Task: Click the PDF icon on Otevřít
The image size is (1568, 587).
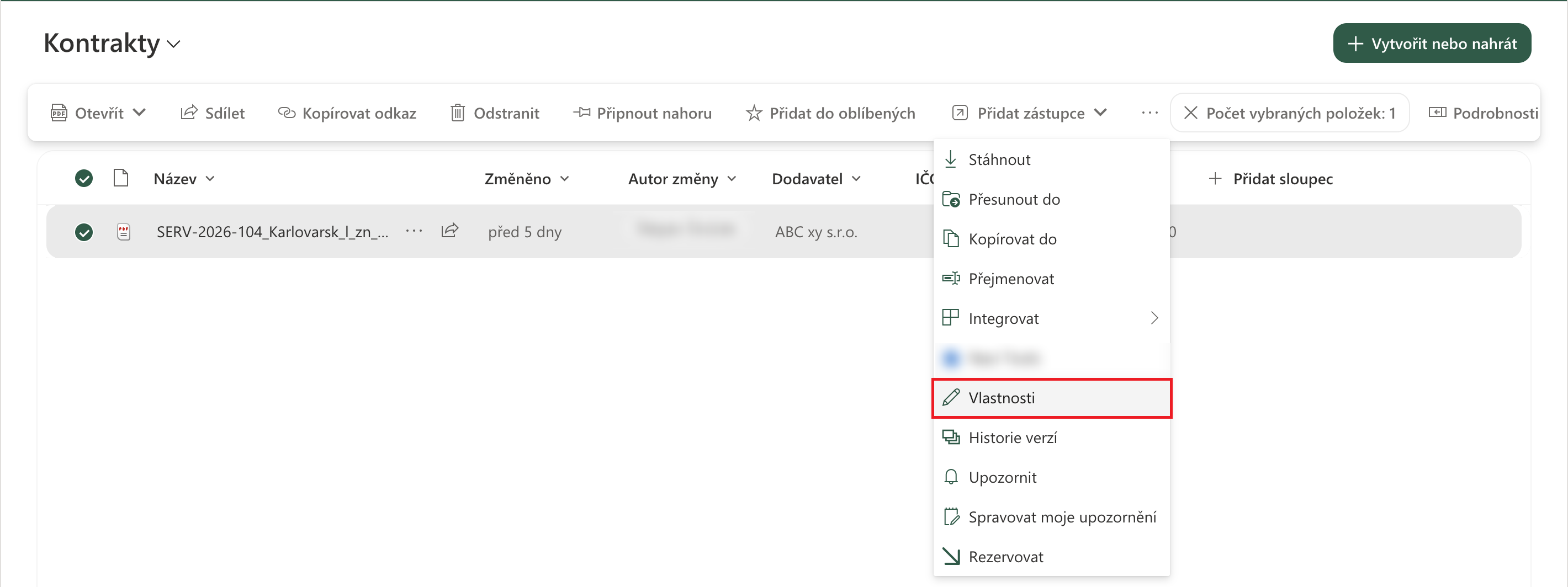Action: click(x=59, y=113)
